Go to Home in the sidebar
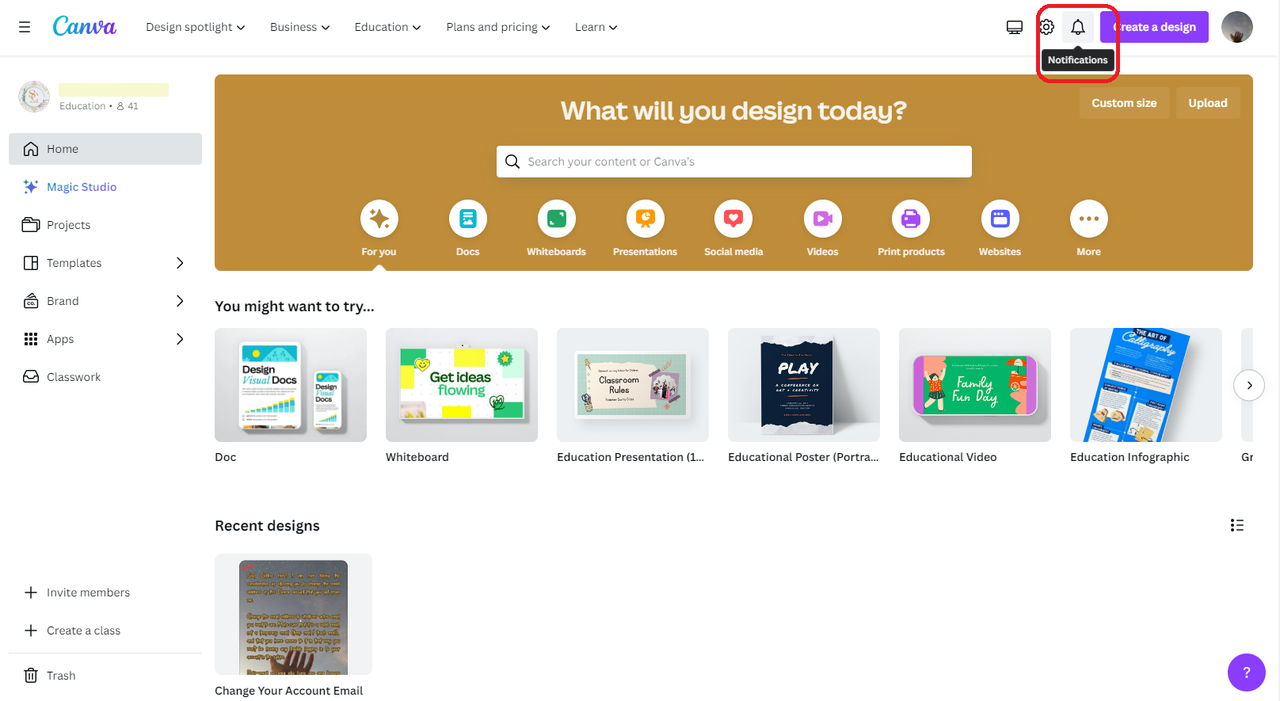Viewport: 1280px width, 701px height. pos(105,149)
